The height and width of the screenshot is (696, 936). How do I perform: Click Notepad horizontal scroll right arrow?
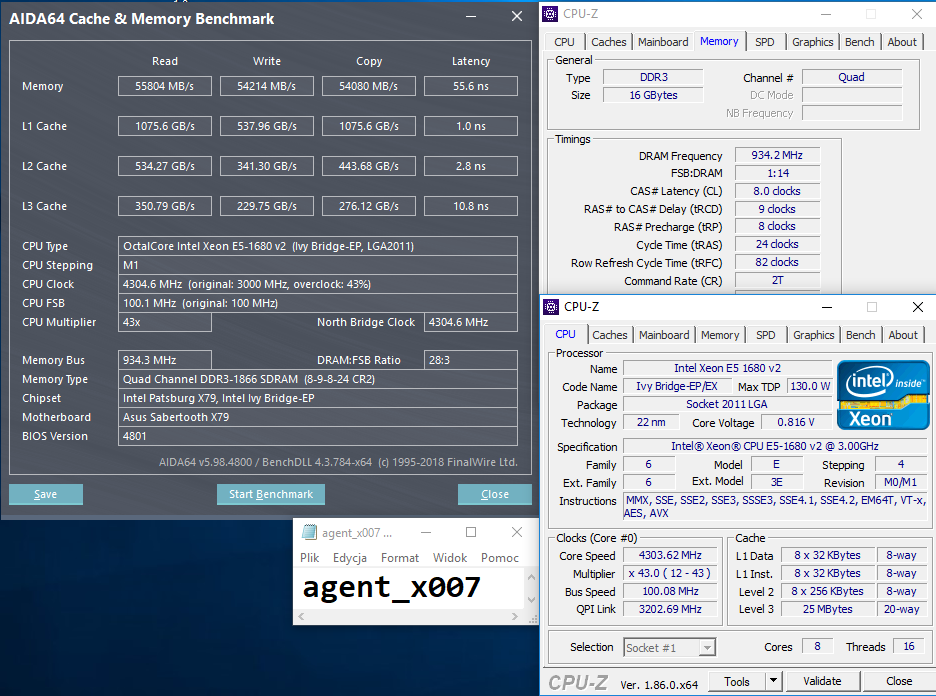[515, 617]
